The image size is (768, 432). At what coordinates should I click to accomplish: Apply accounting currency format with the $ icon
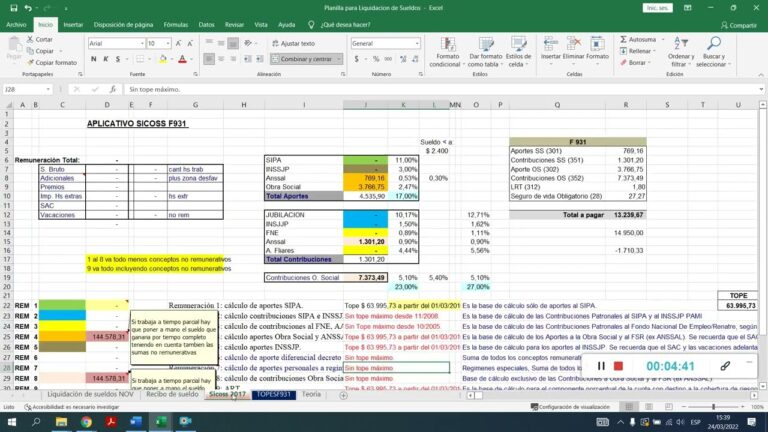pos(357,59)
